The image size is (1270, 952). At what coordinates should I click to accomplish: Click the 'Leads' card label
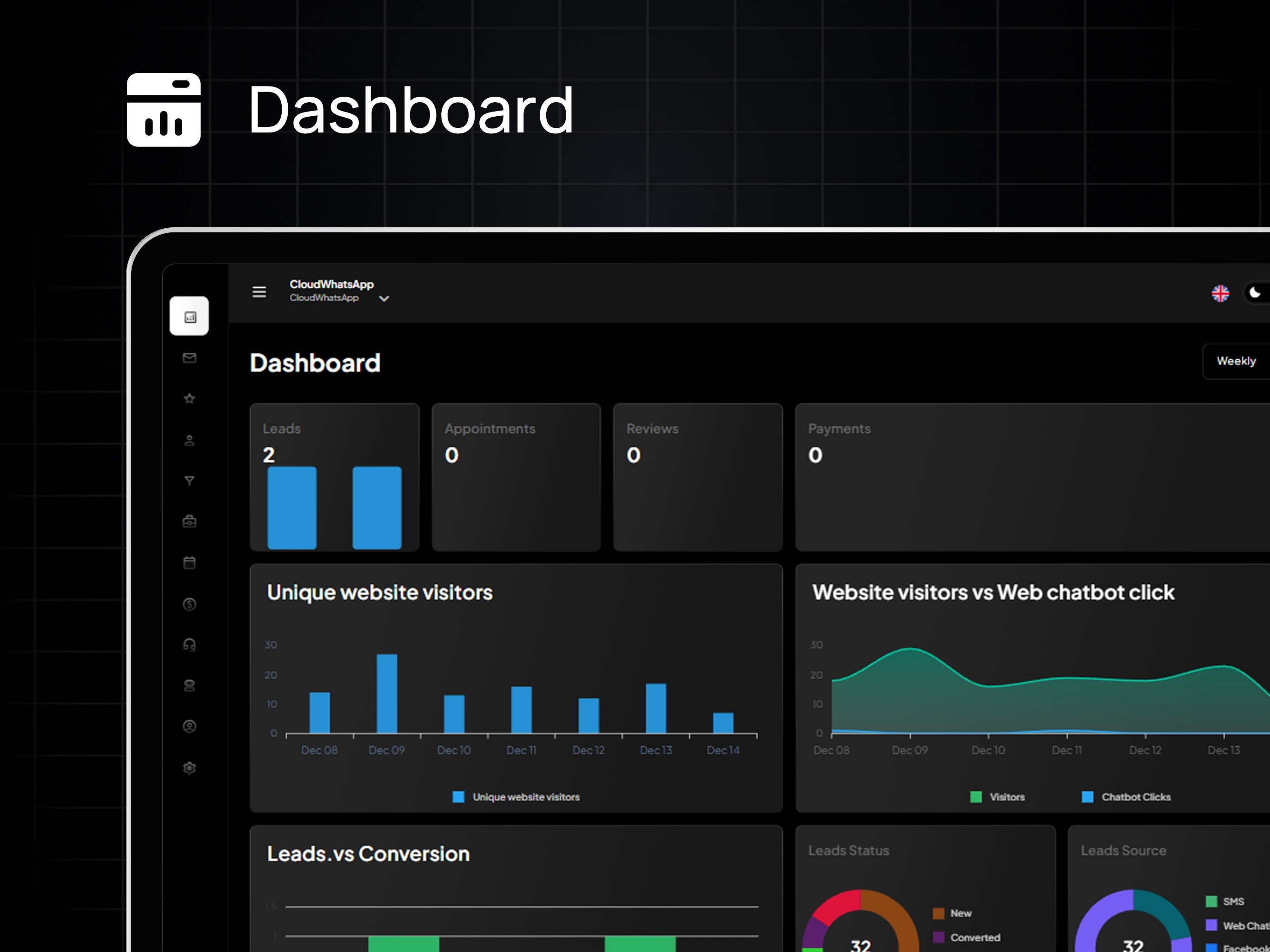pyautogui.click(x=281, y=429)
